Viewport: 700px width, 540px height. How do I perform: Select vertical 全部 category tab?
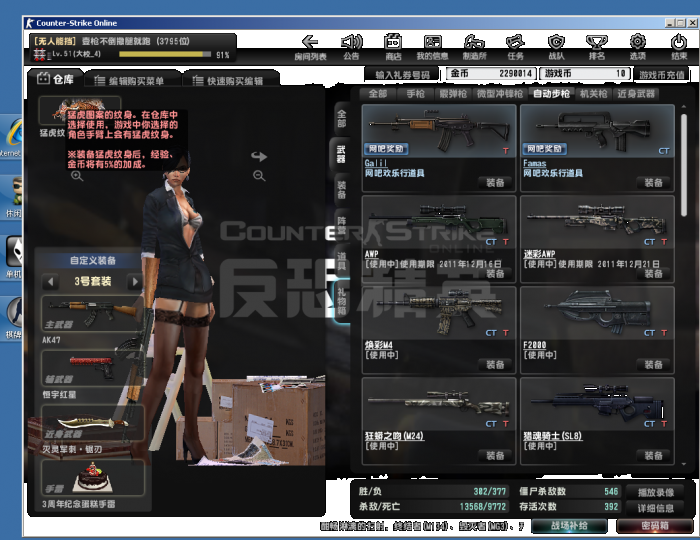point(342,119)
